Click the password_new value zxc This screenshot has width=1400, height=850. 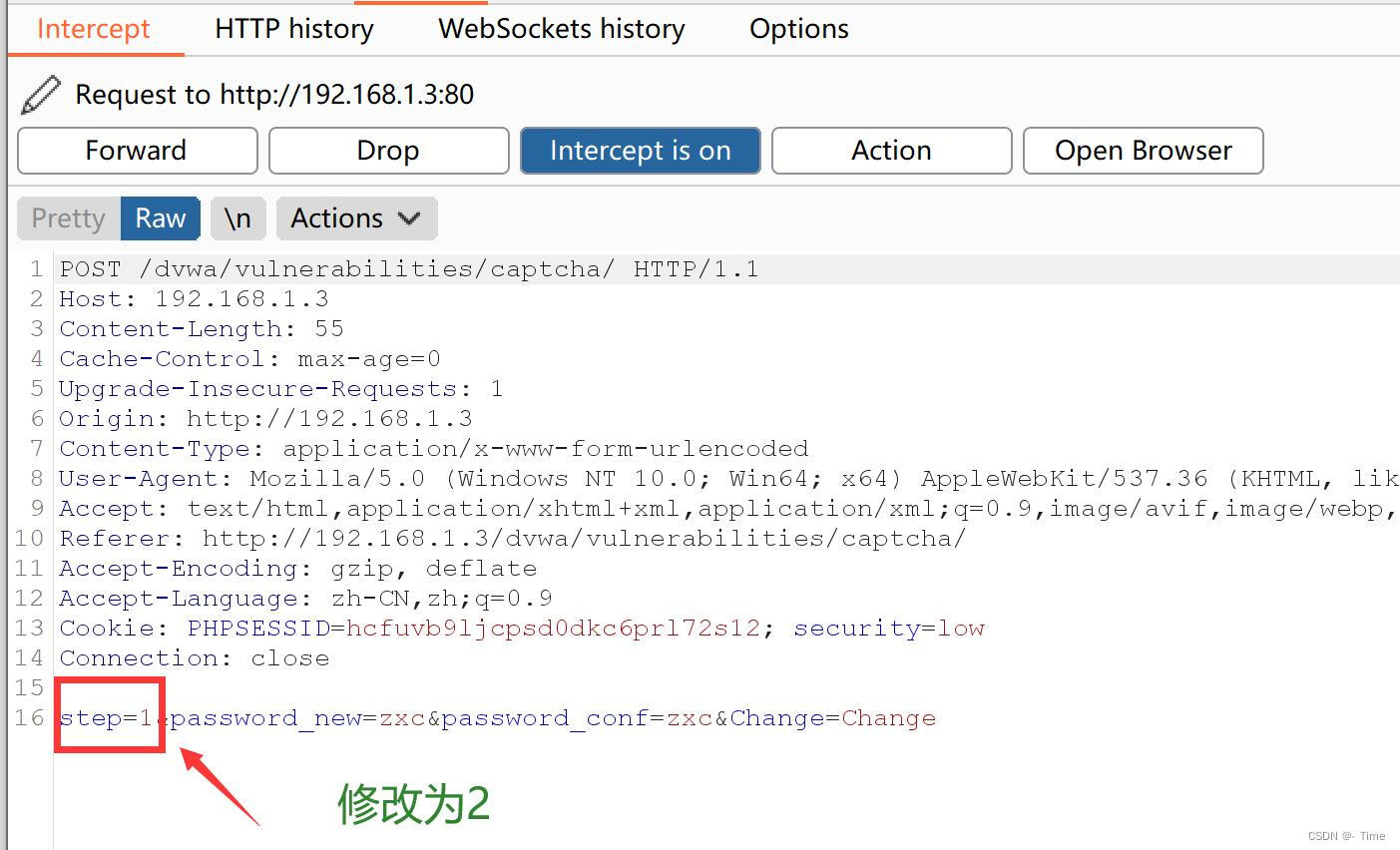[x=401, y=718]
